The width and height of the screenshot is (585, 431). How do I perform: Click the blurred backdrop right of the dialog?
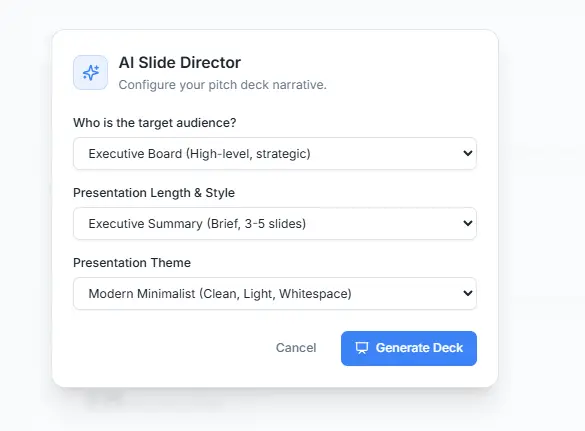[x=541, y=209]
